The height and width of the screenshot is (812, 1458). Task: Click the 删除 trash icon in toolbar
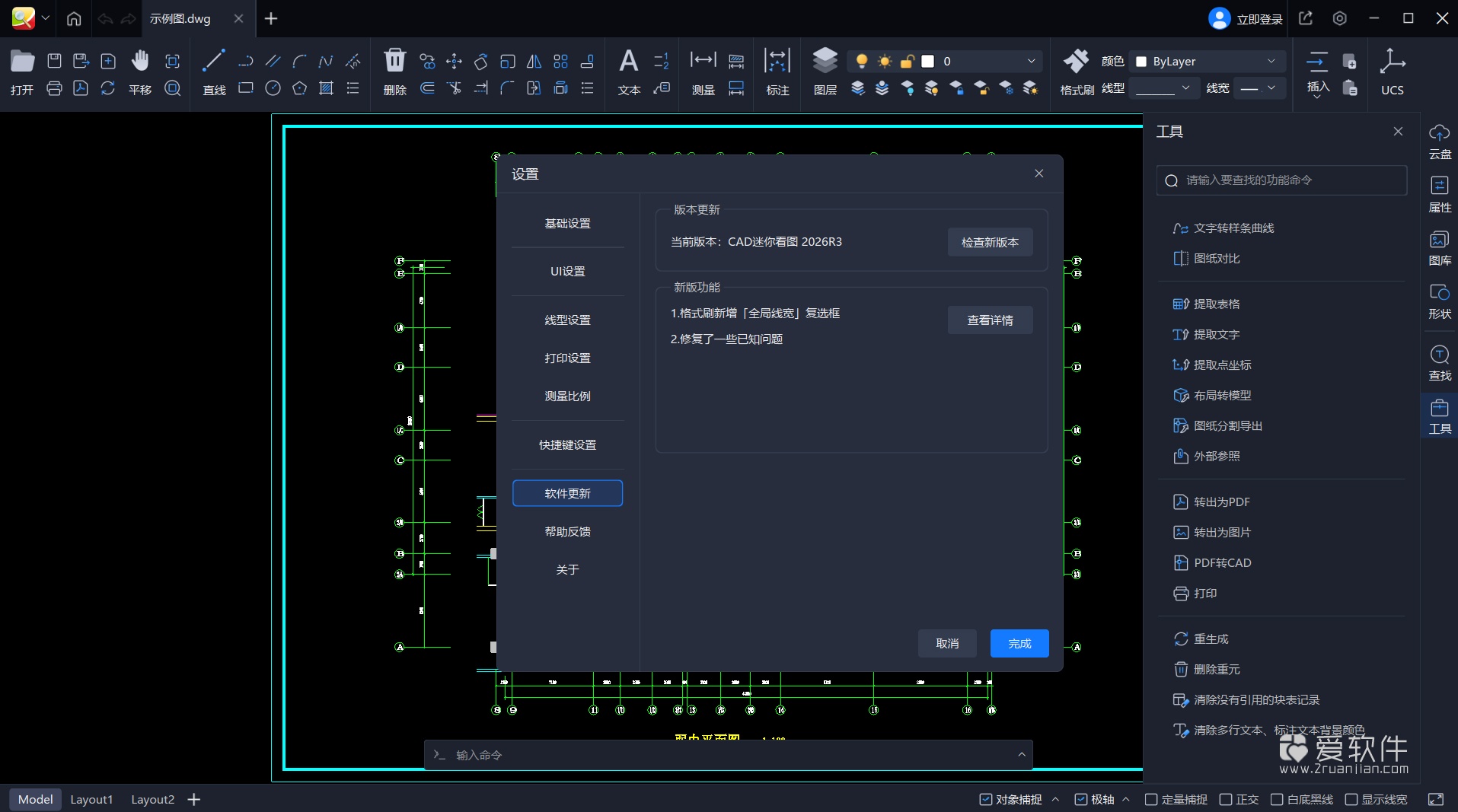tap(394, 61)
